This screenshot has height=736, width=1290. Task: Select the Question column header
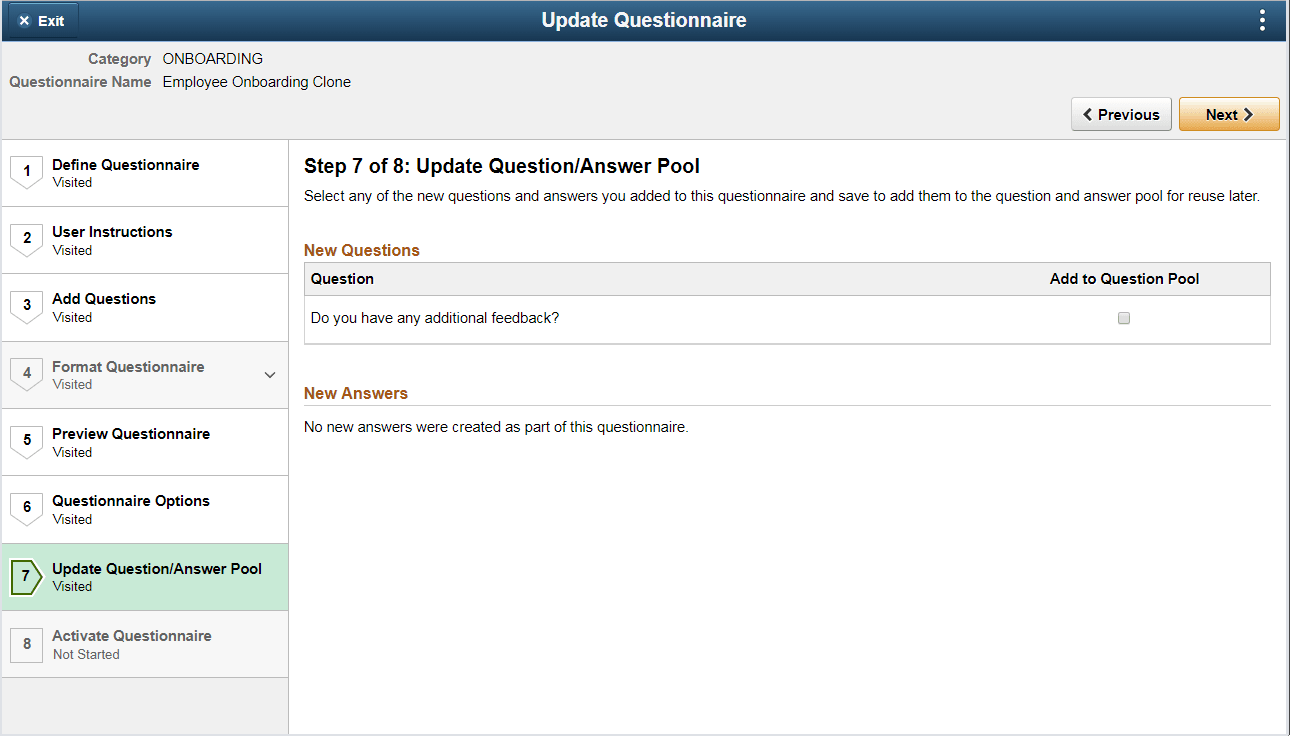342,278
